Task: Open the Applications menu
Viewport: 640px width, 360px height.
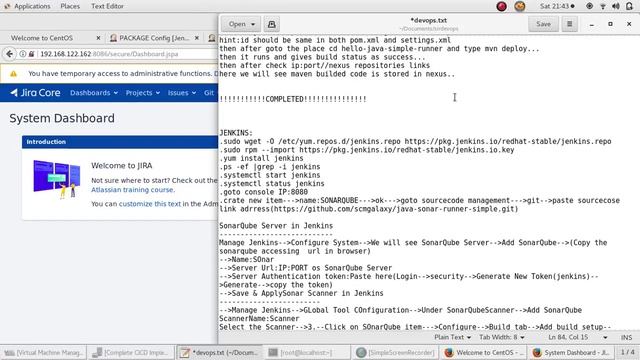Action: pyautogui.click(x=27, y=6)
